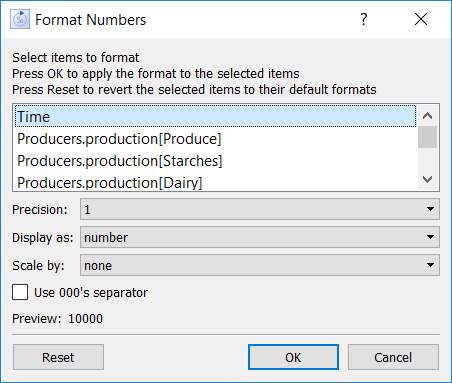452x383 pixels.
Task: Enable the Use 000's separator checkbox
Action: [x=20, y=292]
